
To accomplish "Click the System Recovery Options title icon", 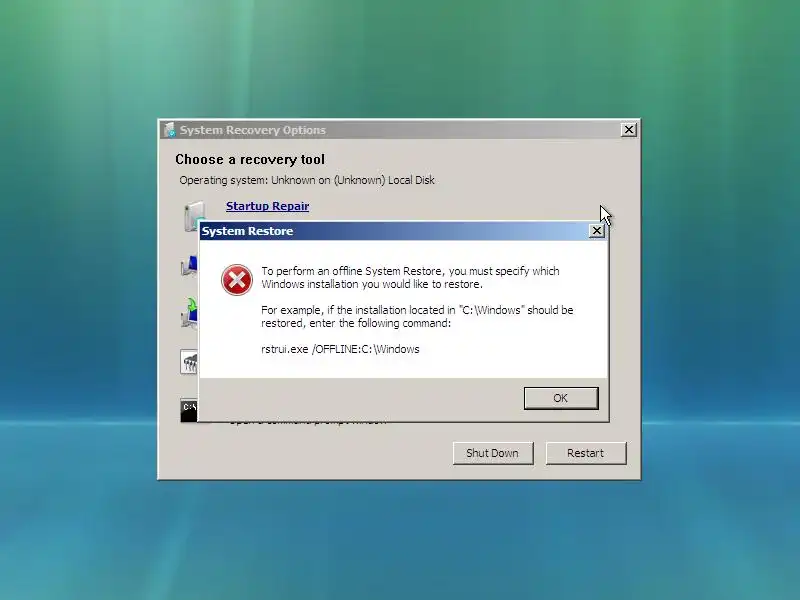I will 170,130.
